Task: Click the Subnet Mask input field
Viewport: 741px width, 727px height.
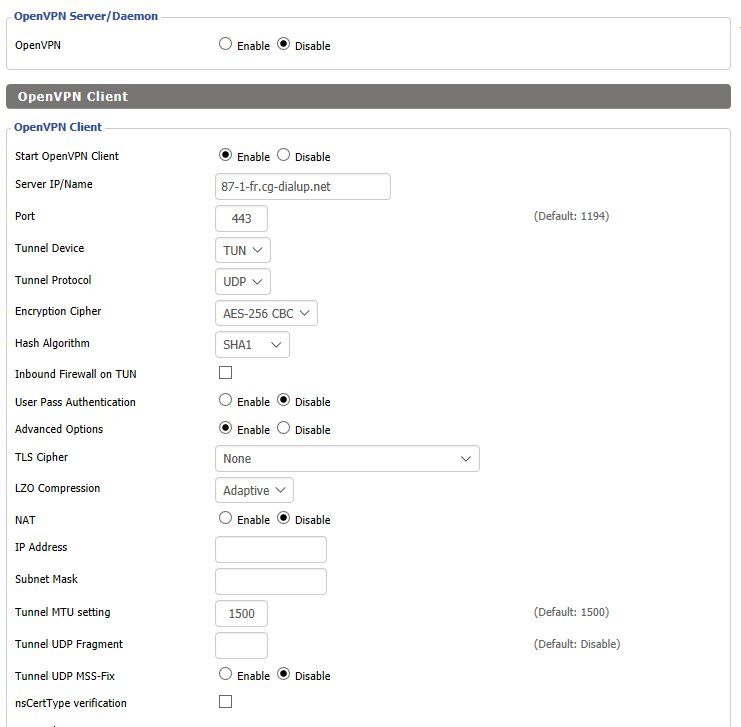Action: tap(271, 581)
